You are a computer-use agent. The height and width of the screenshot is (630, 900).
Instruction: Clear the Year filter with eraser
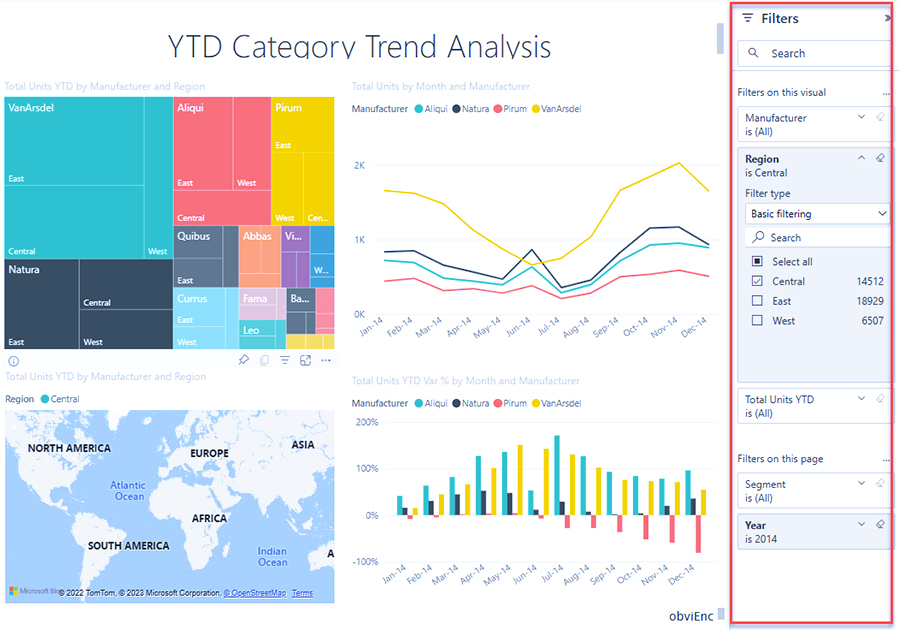click(880, 524)
